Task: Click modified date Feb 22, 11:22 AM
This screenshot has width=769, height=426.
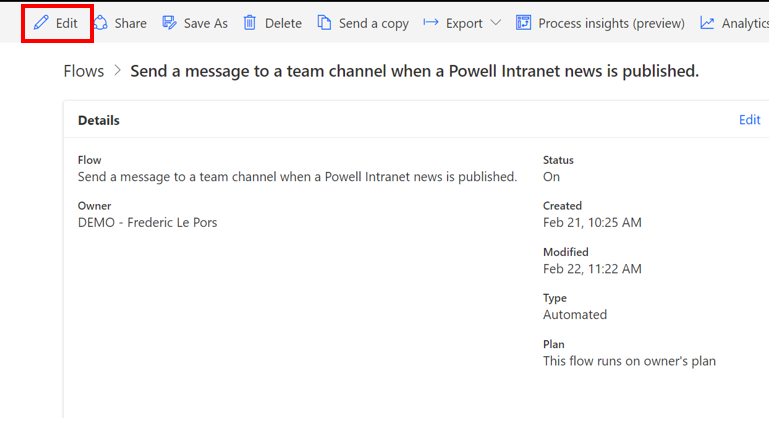Action: click(592, 269)
